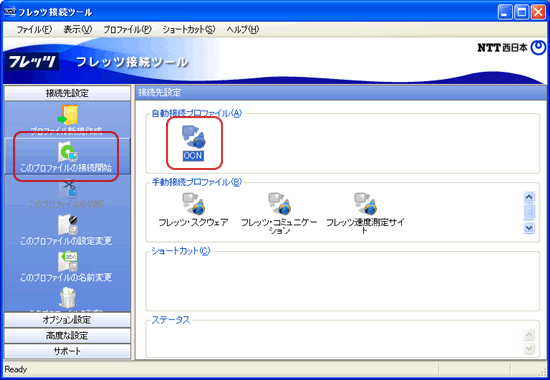
Task: Select the OCN auto-connect profile icon
Action: (x=194, y=137)
